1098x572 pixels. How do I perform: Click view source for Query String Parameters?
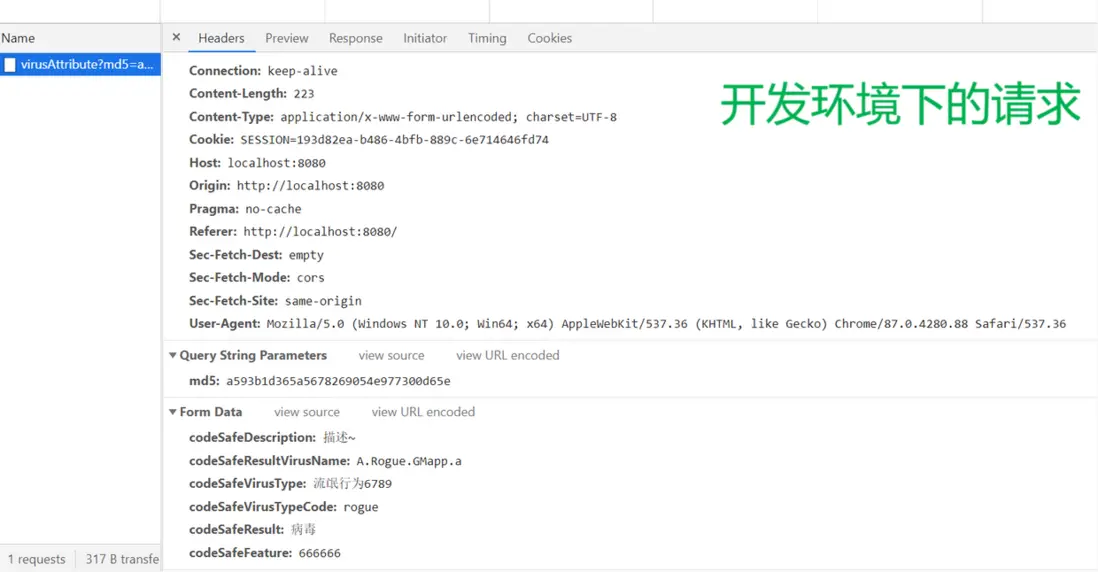coord(391,355)
